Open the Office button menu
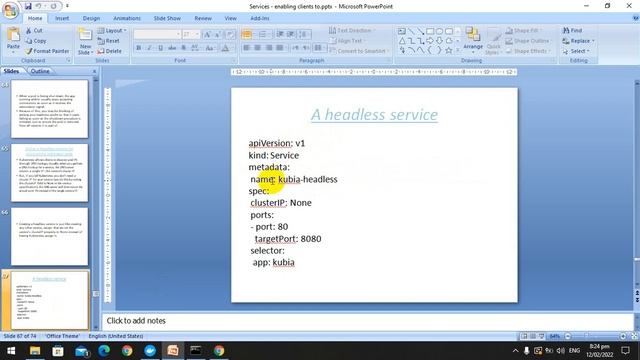Viewport: 640px width, 360px height. (10, 10)
